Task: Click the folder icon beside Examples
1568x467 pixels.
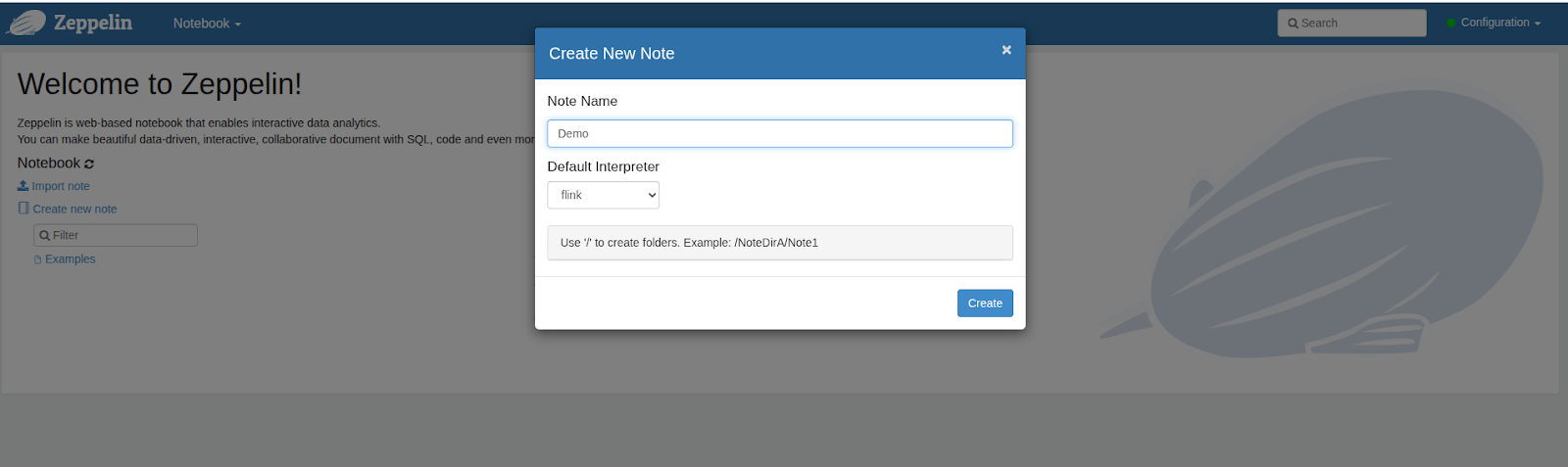Action: 37,259
